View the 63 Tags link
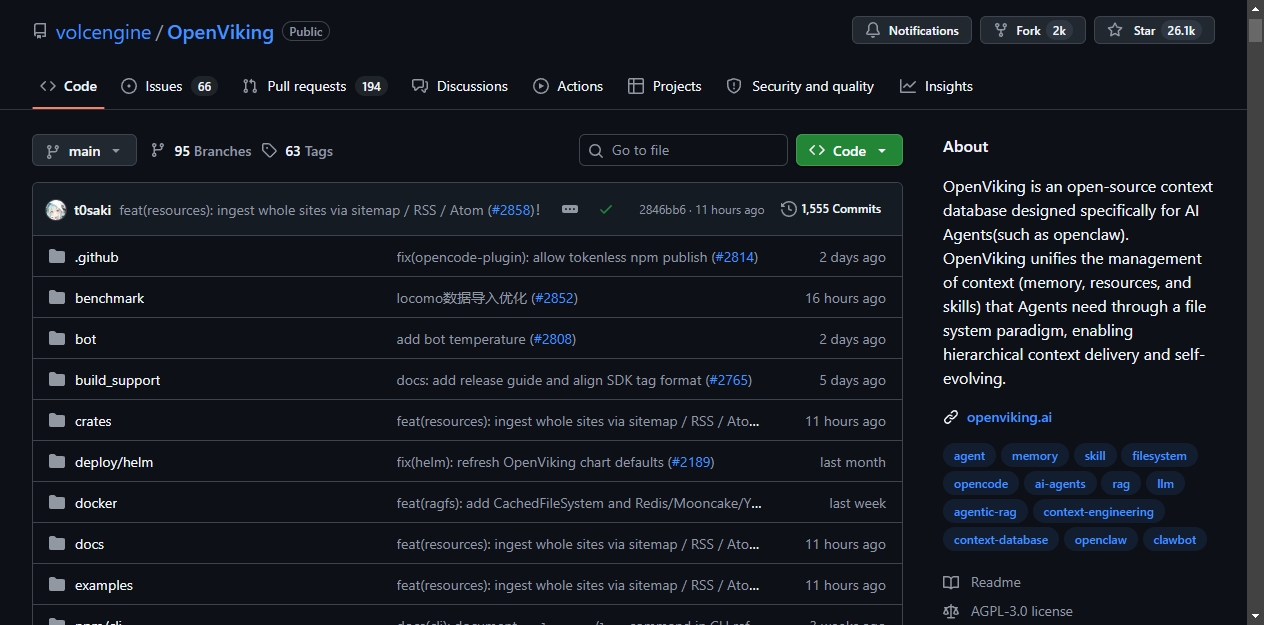 (297, 151)
